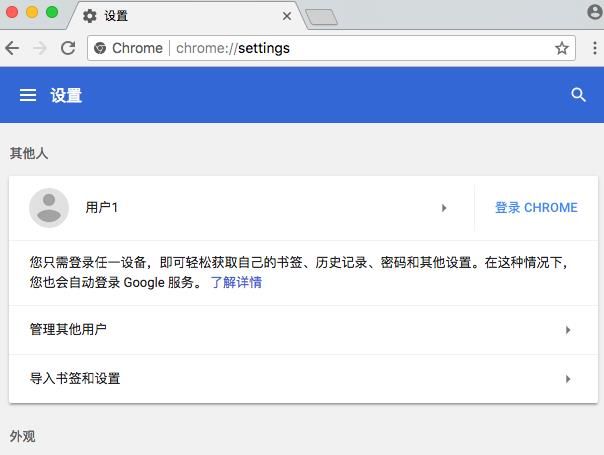Click the Chrome logo in address bar
The image size is (604, 455).
(x=100, y=48)
